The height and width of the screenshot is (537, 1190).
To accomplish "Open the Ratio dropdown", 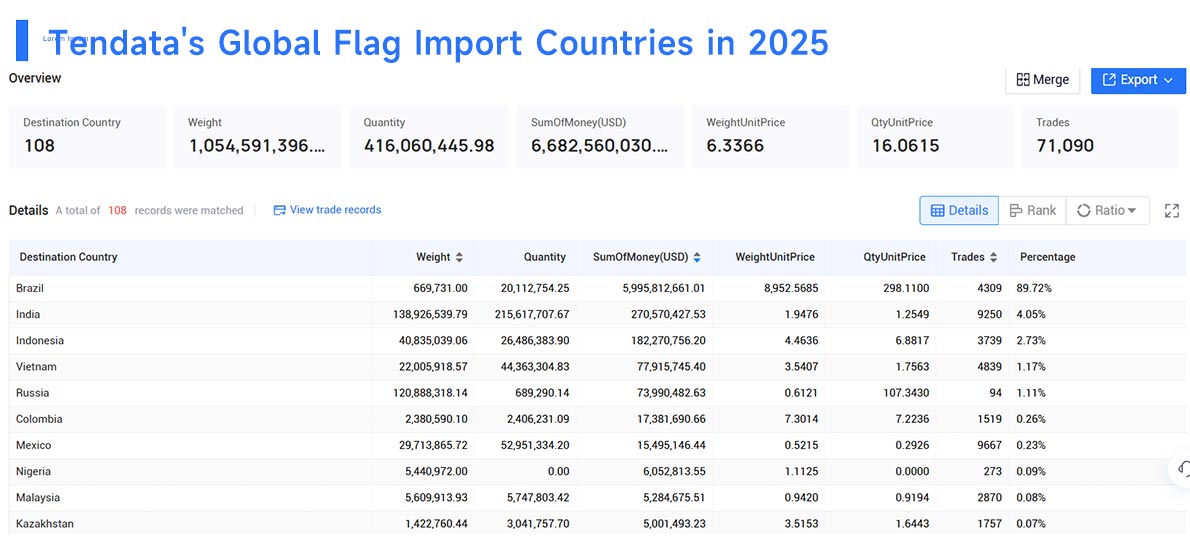I will (x=1107, y=210).
